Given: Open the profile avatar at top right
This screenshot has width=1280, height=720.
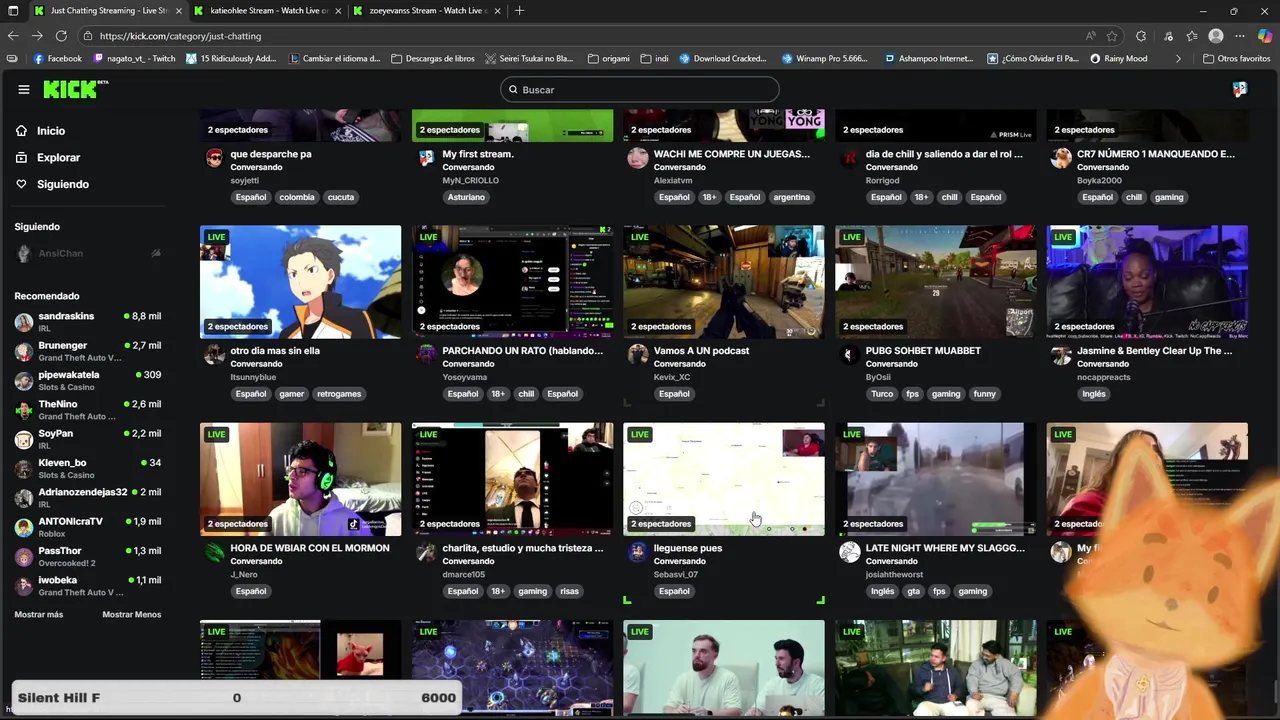Looking at the screenshot, I should coord(1239,89).
